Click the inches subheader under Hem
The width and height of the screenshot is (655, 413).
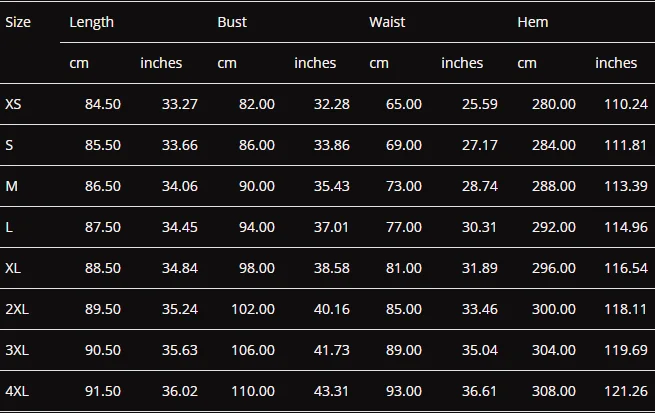click(616, 63)
